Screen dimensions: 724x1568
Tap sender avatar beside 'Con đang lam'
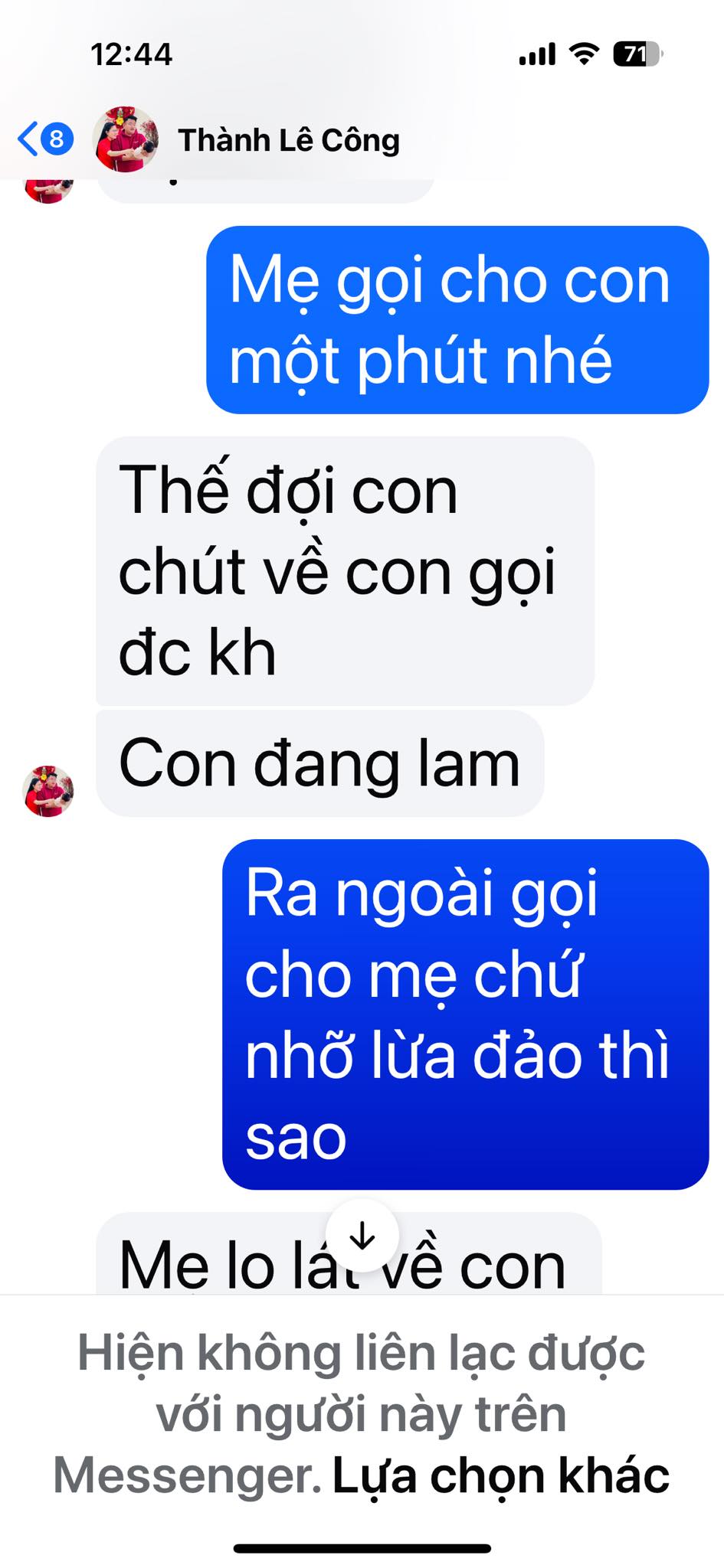[x=48, y=791]
